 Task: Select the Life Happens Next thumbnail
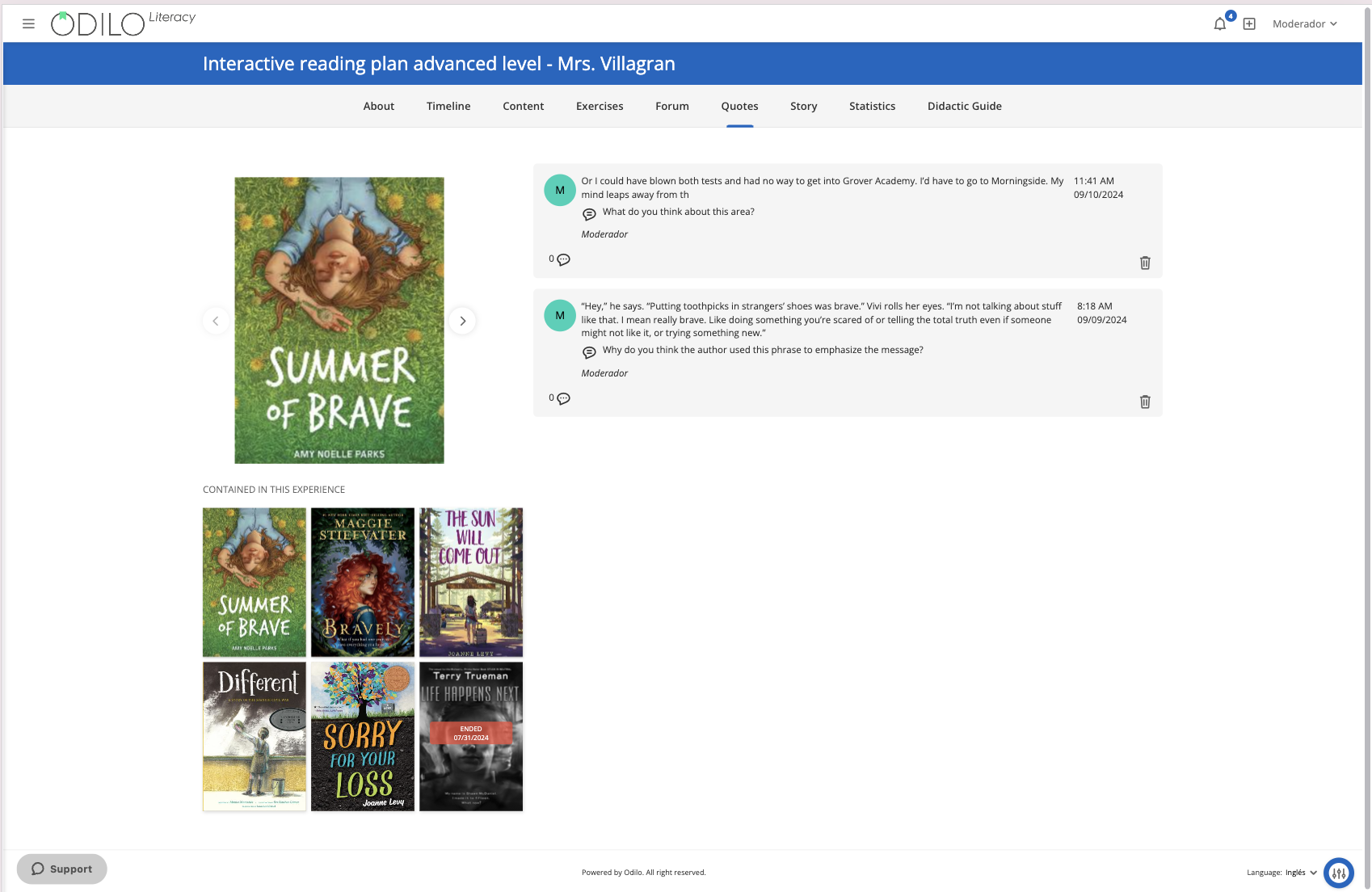pyautogui.click(x=471, y=737)
